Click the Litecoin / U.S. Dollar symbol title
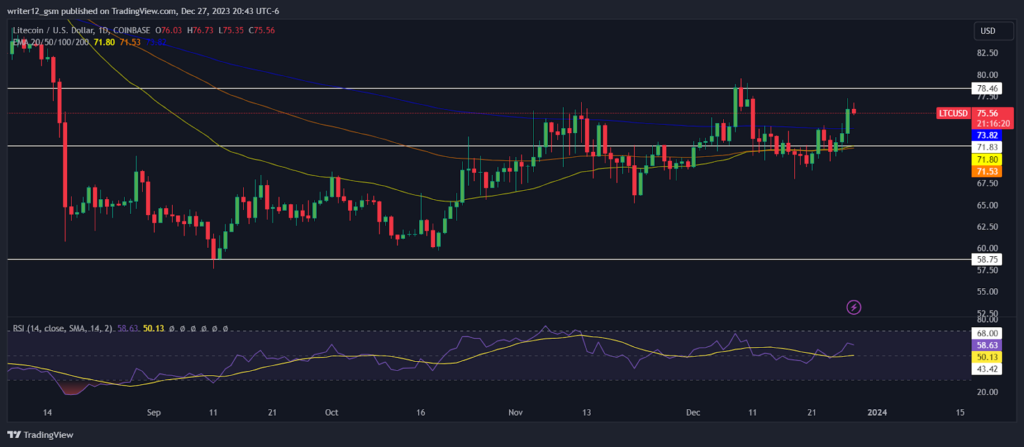Viewport: 1024px width, 447px height. coord(54,30)
